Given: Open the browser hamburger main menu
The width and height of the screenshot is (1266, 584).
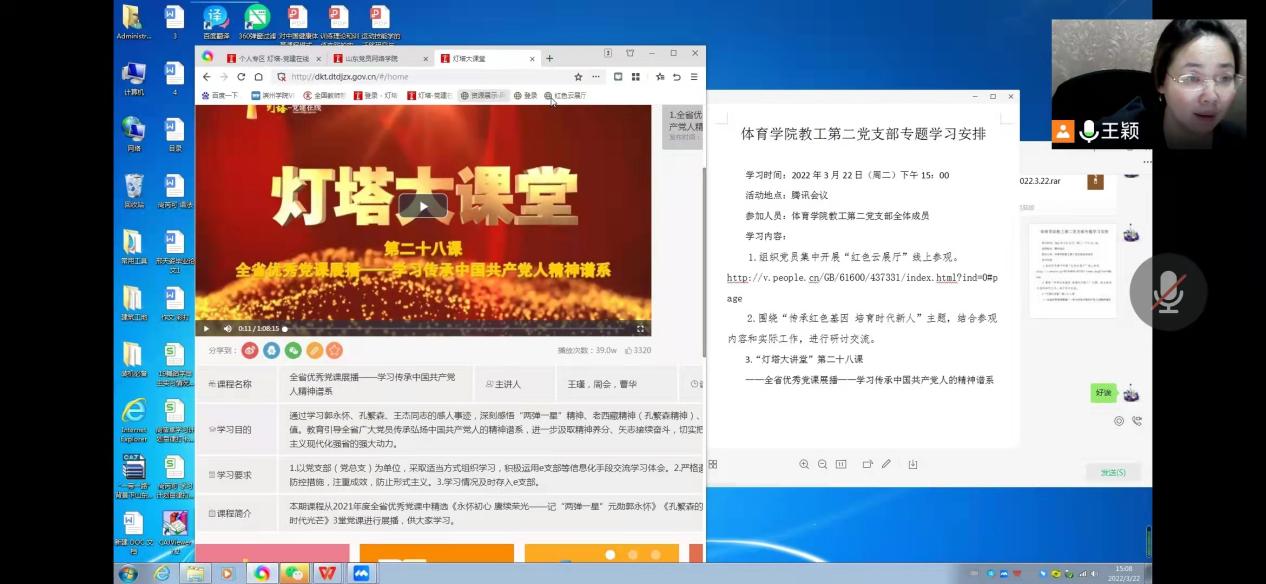Looking at the screenshot, I should coord(694,77).
